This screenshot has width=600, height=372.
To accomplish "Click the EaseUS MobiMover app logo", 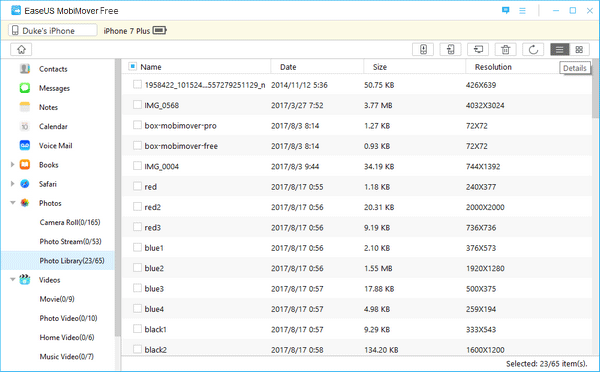I will click(16, 10).
